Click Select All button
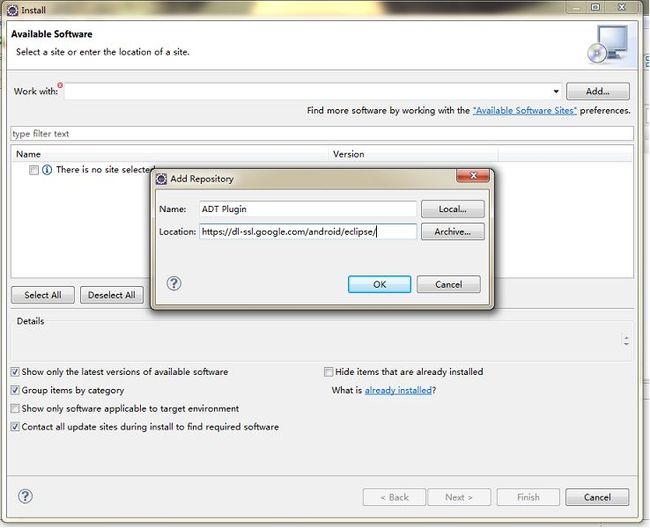 [43, 295]
